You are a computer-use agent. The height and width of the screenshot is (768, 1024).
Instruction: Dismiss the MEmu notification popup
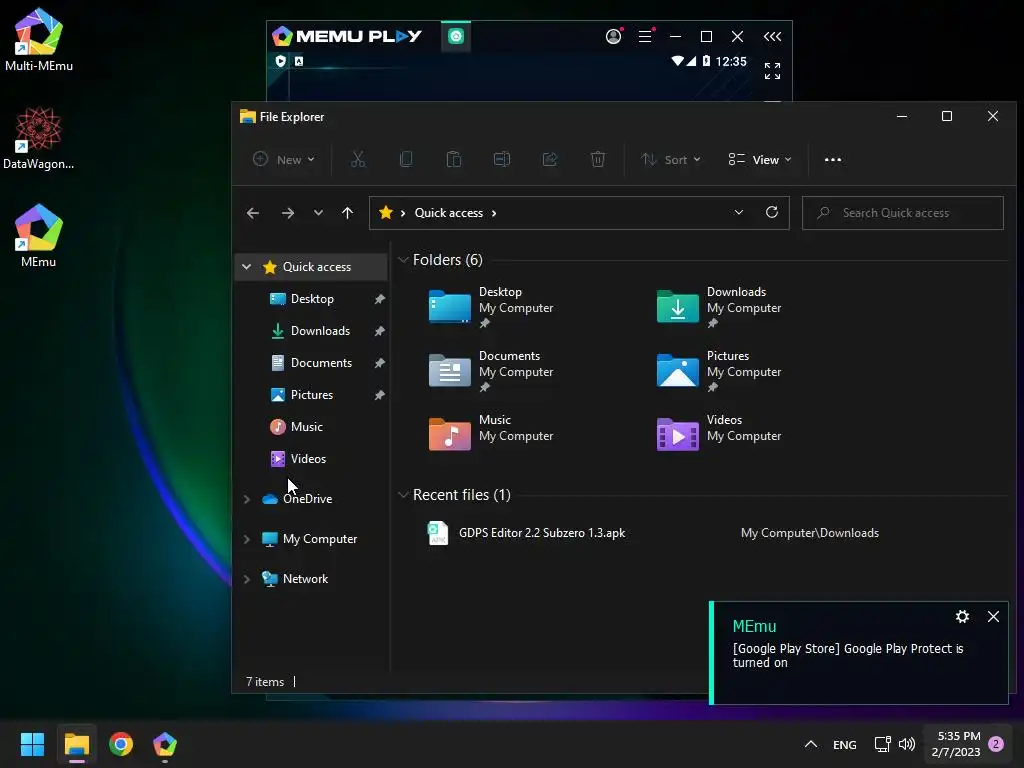pos(993,616)
